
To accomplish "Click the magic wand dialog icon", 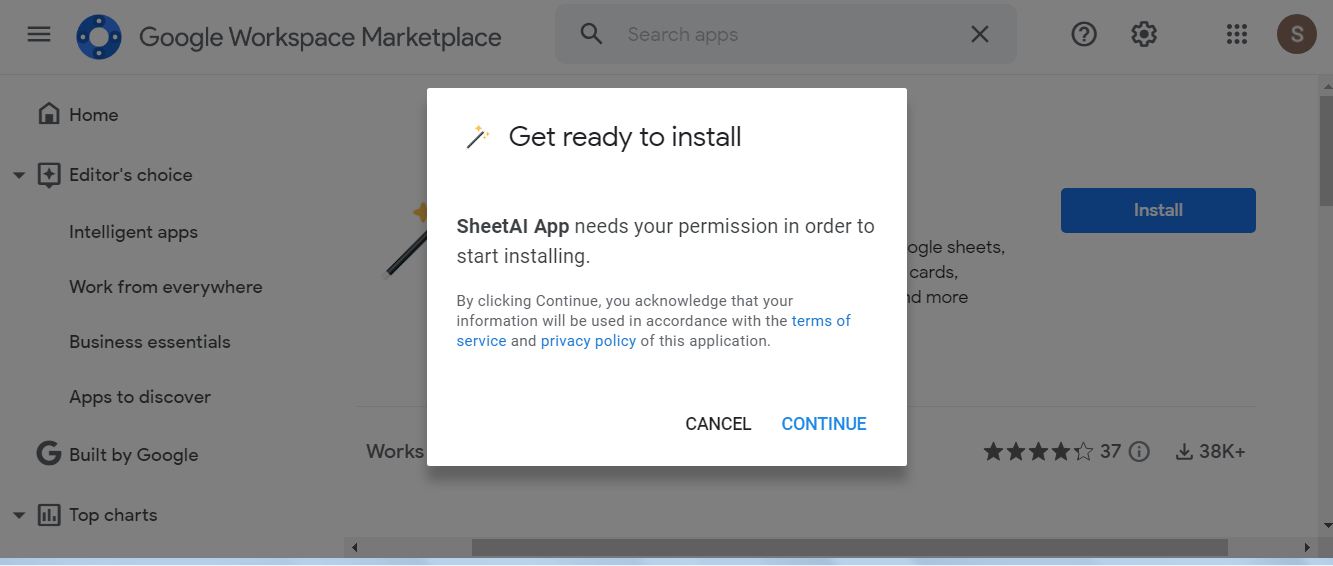I will click(x=477, y=137).
